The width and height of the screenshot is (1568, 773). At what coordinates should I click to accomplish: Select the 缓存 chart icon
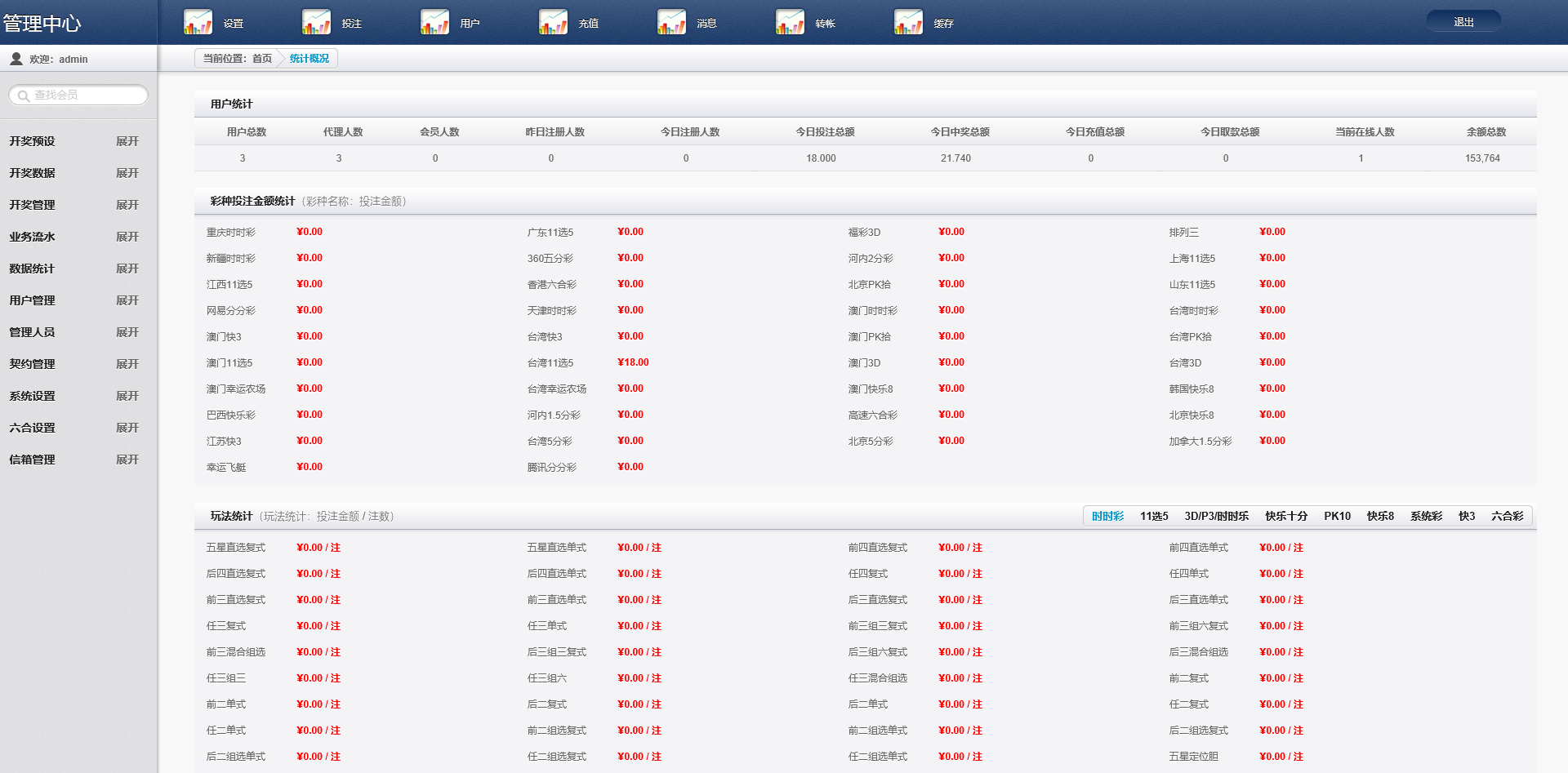click(x=908, y=22)
